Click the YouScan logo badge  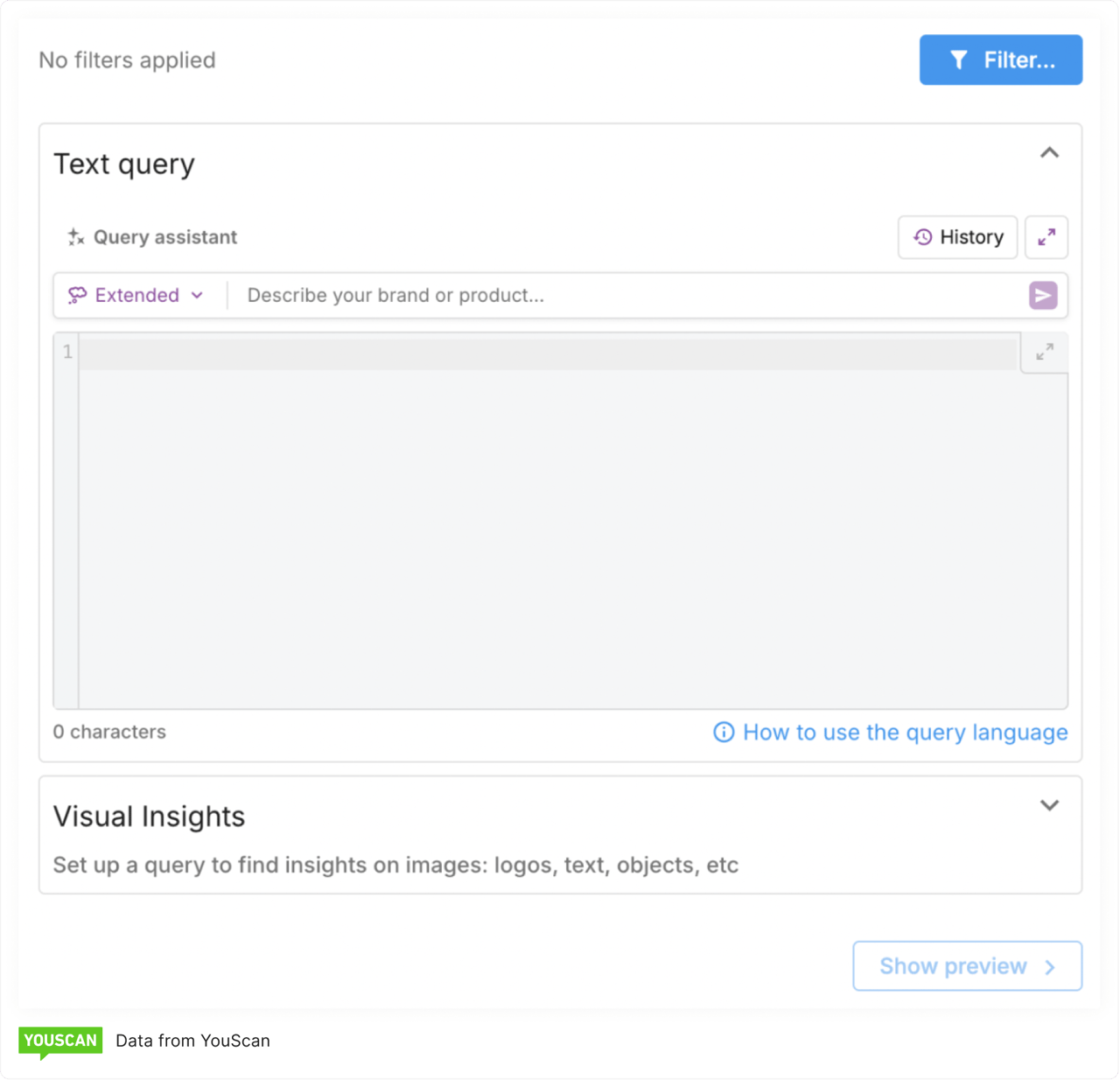[60, 1041]
